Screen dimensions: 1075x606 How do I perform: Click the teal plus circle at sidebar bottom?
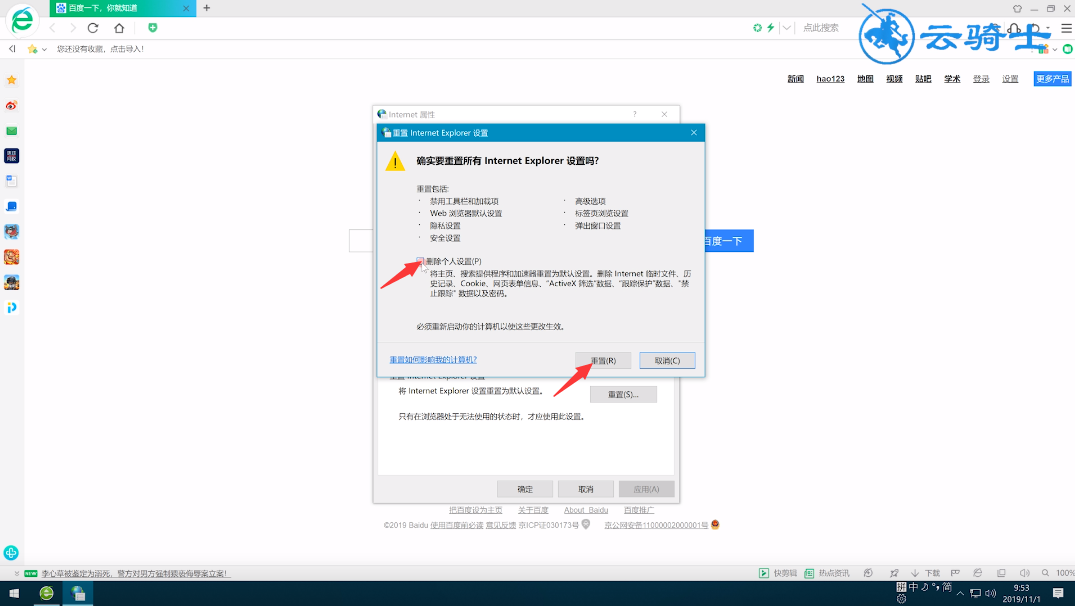11,553
